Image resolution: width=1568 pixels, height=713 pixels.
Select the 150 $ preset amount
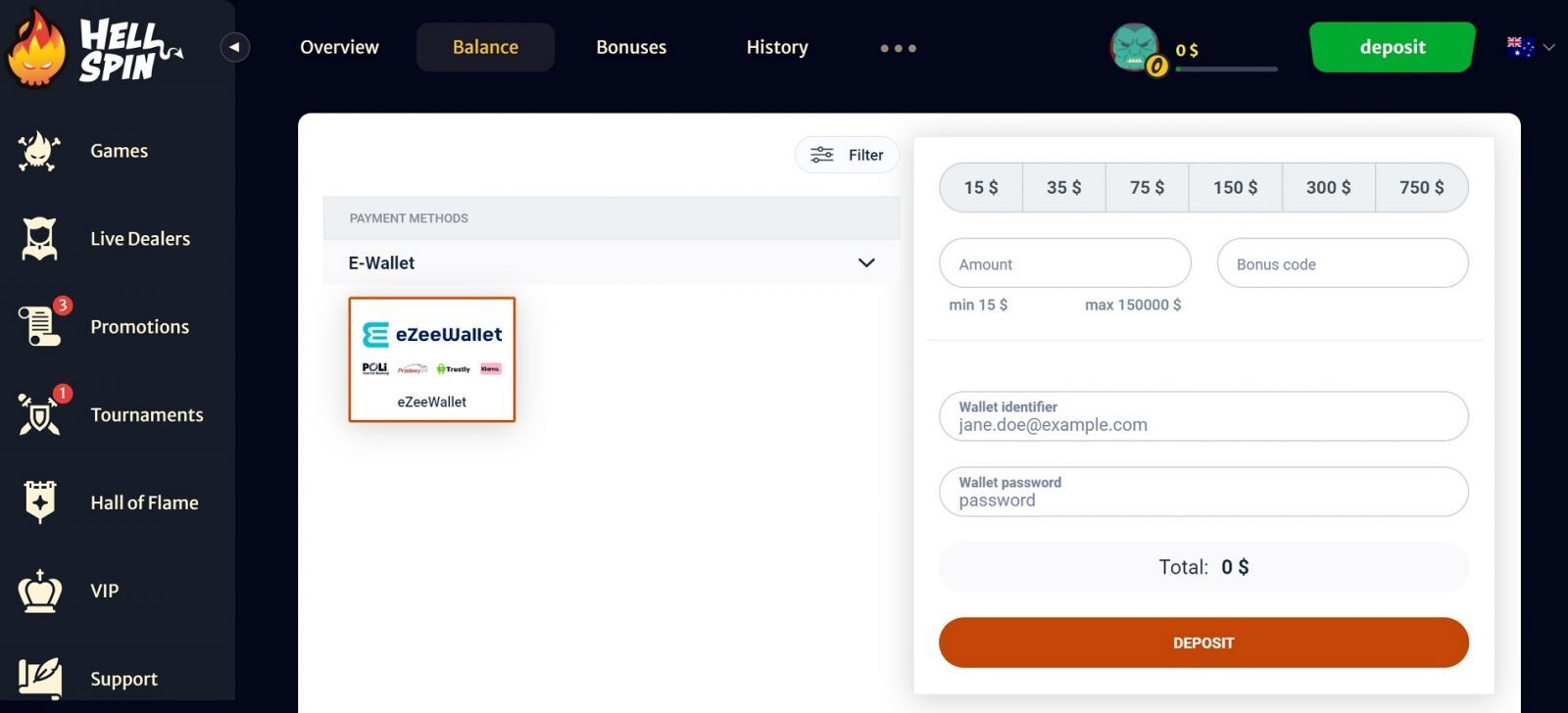click(1235, 187)
